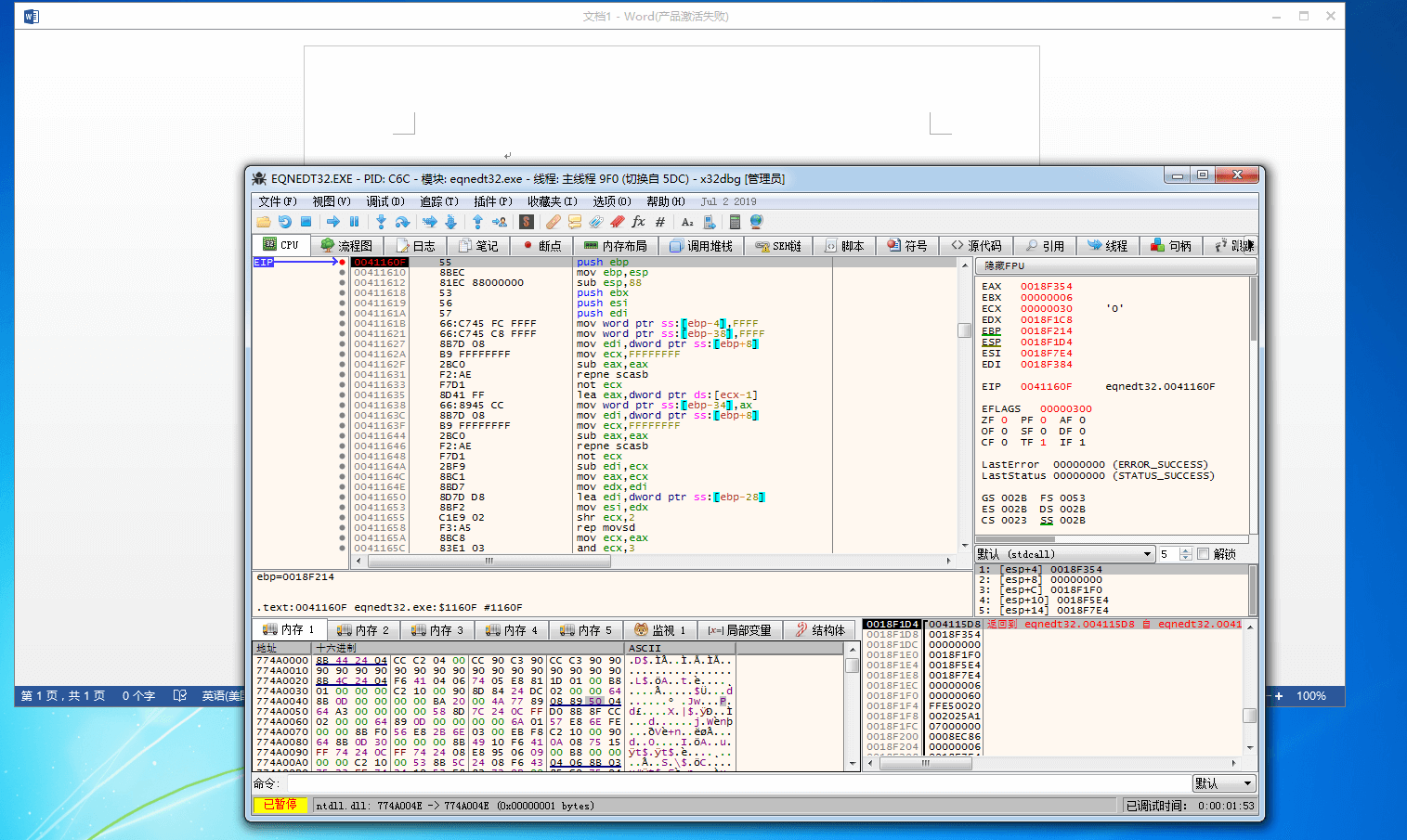This screenshot has width=1407, height=840.
Task: Open the comments icon in toolbar
Action: [x=575, y=222]
